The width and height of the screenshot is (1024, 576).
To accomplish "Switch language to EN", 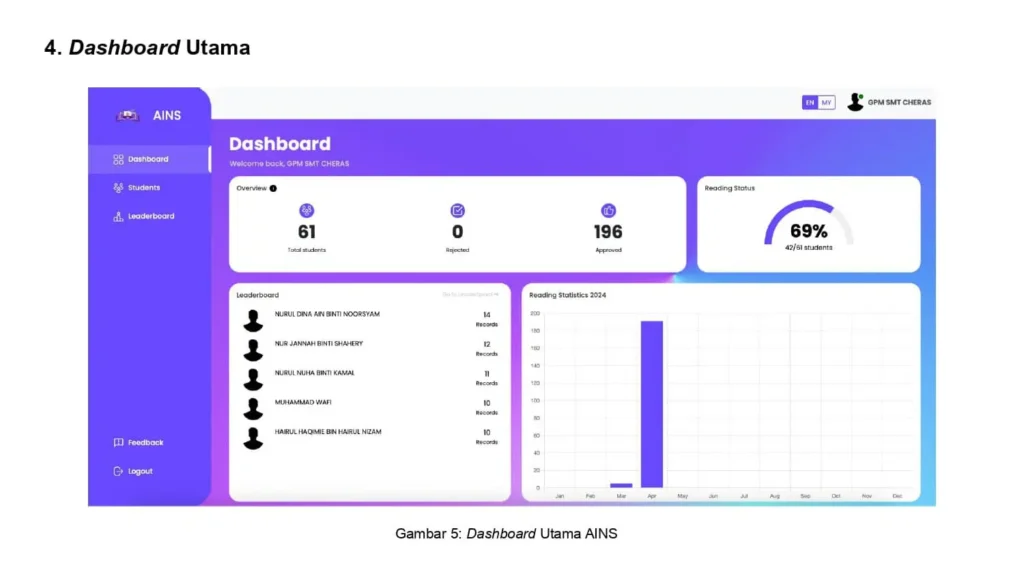I will 810,102.
